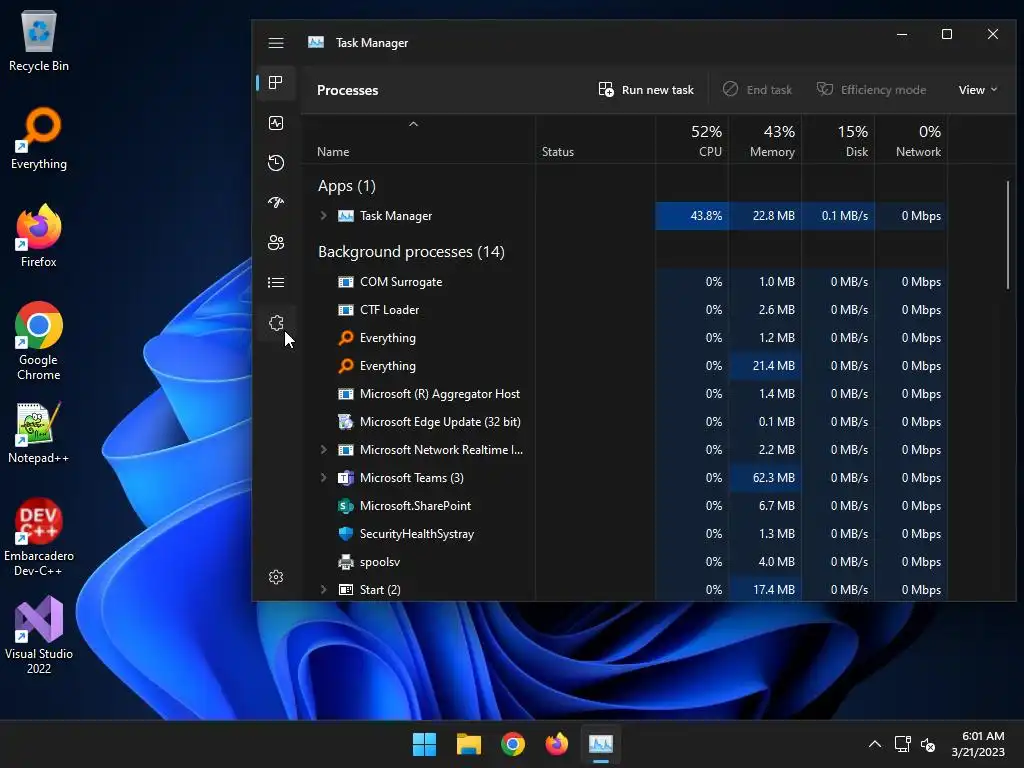
Task: Click the sort arrow above Name column
Action: [413, 124]
